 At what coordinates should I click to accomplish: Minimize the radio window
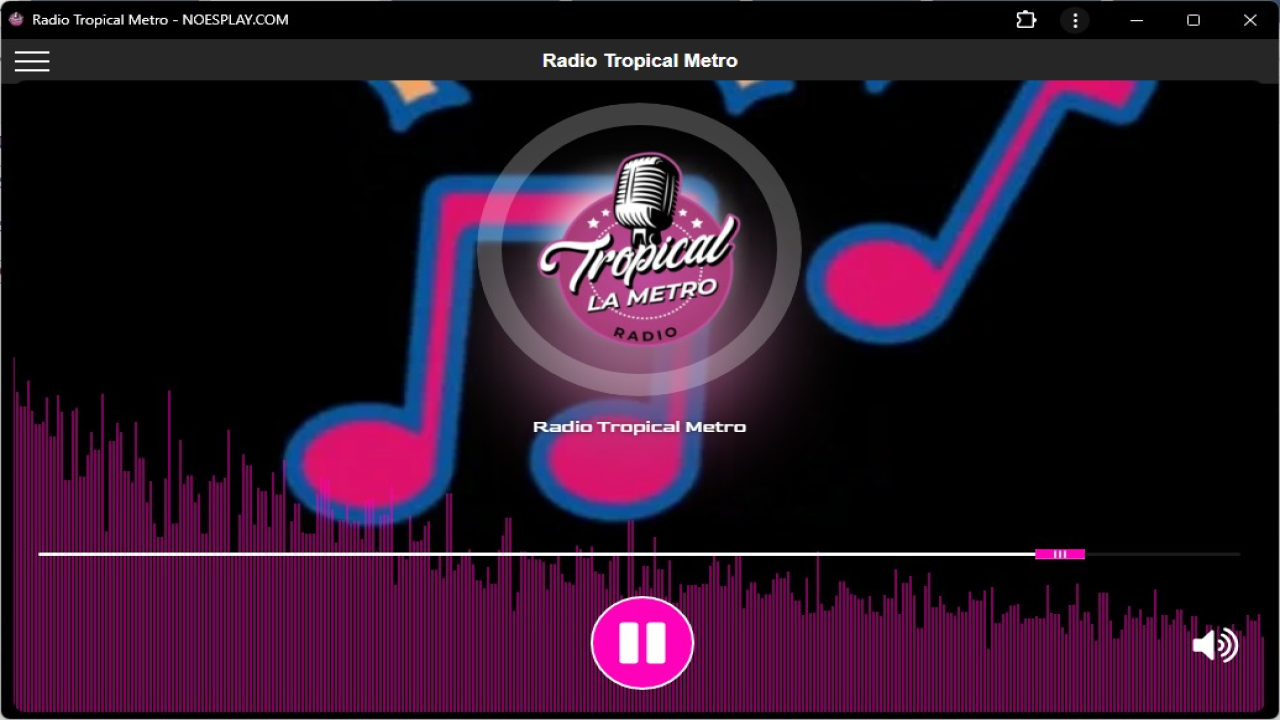(x=1137, y=20)
